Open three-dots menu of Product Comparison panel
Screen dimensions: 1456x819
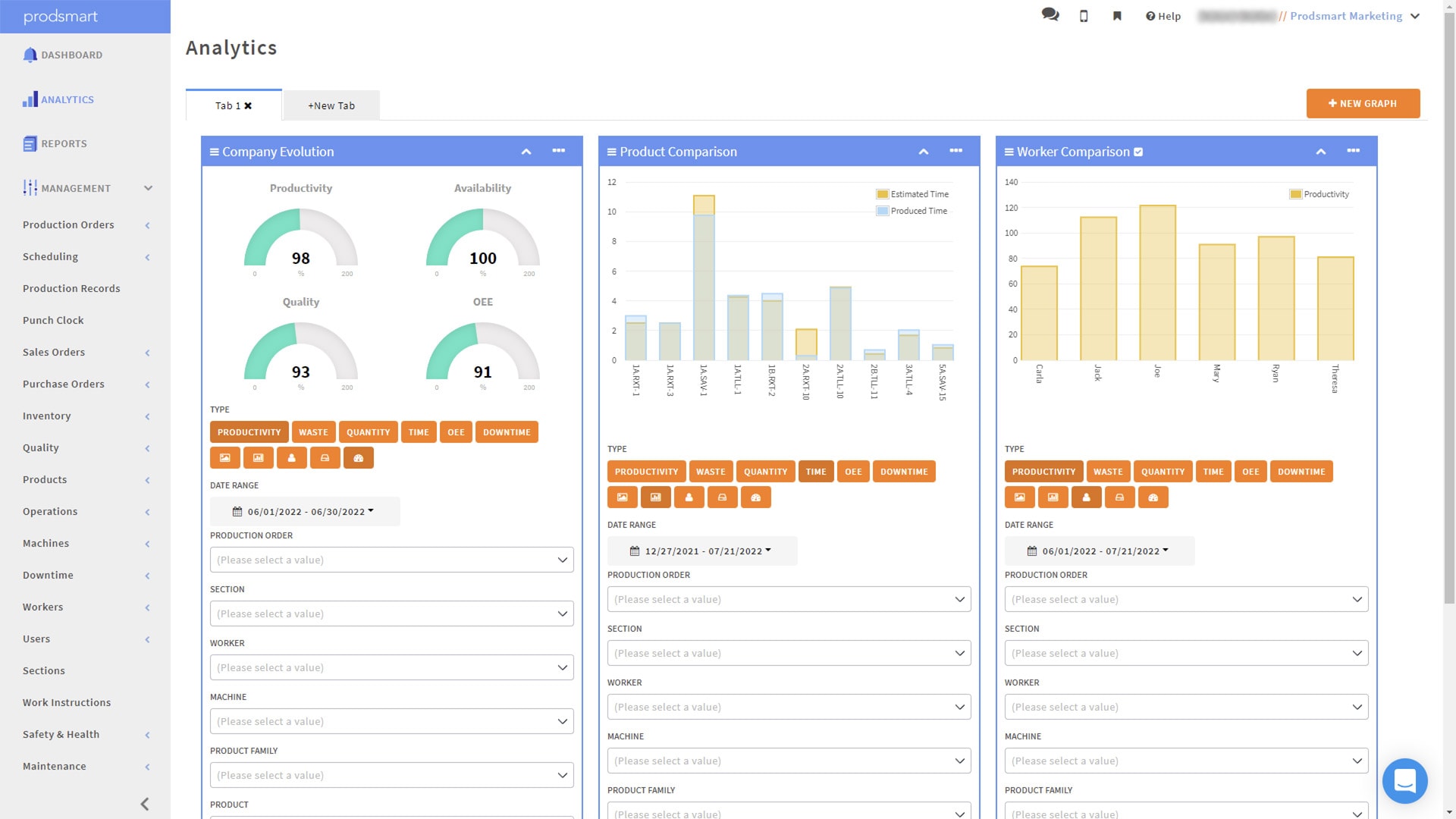point(955,151)
